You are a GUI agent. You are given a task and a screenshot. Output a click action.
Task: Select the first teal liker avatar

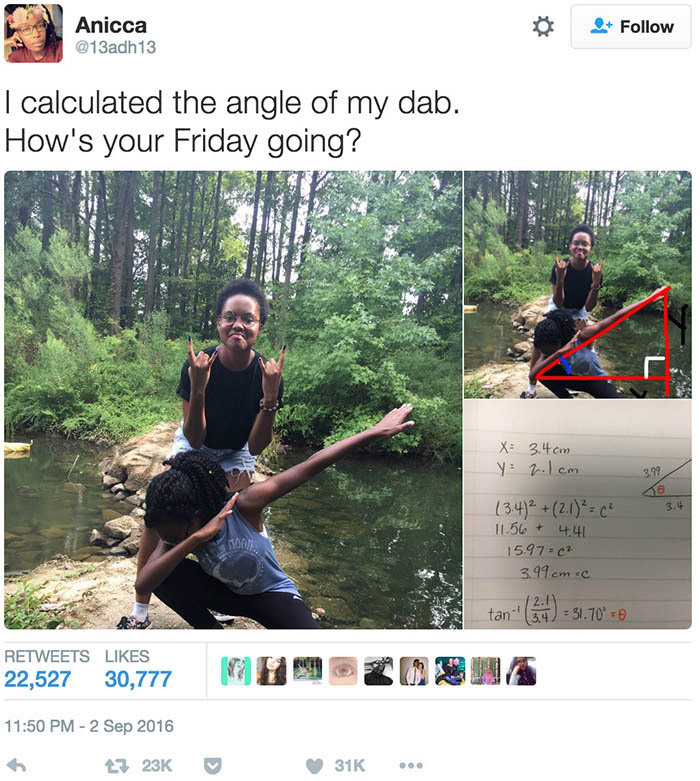click(x=236, y=671)
